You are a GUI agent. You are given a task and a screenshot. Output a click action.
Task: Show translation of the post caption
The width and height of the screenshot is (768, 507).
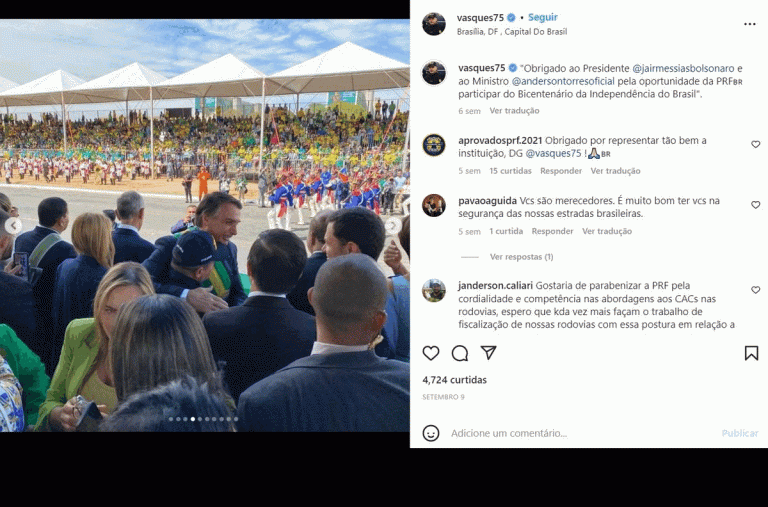[514, 111]
